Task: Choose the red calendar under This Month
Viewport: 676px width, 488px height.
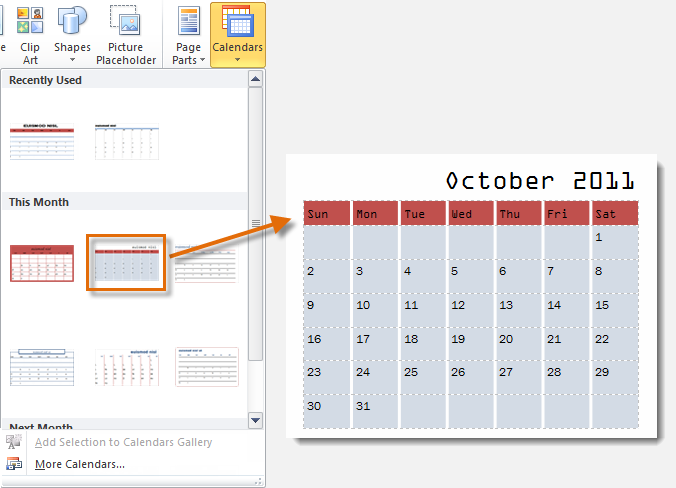Action: (x=42, y=263)
